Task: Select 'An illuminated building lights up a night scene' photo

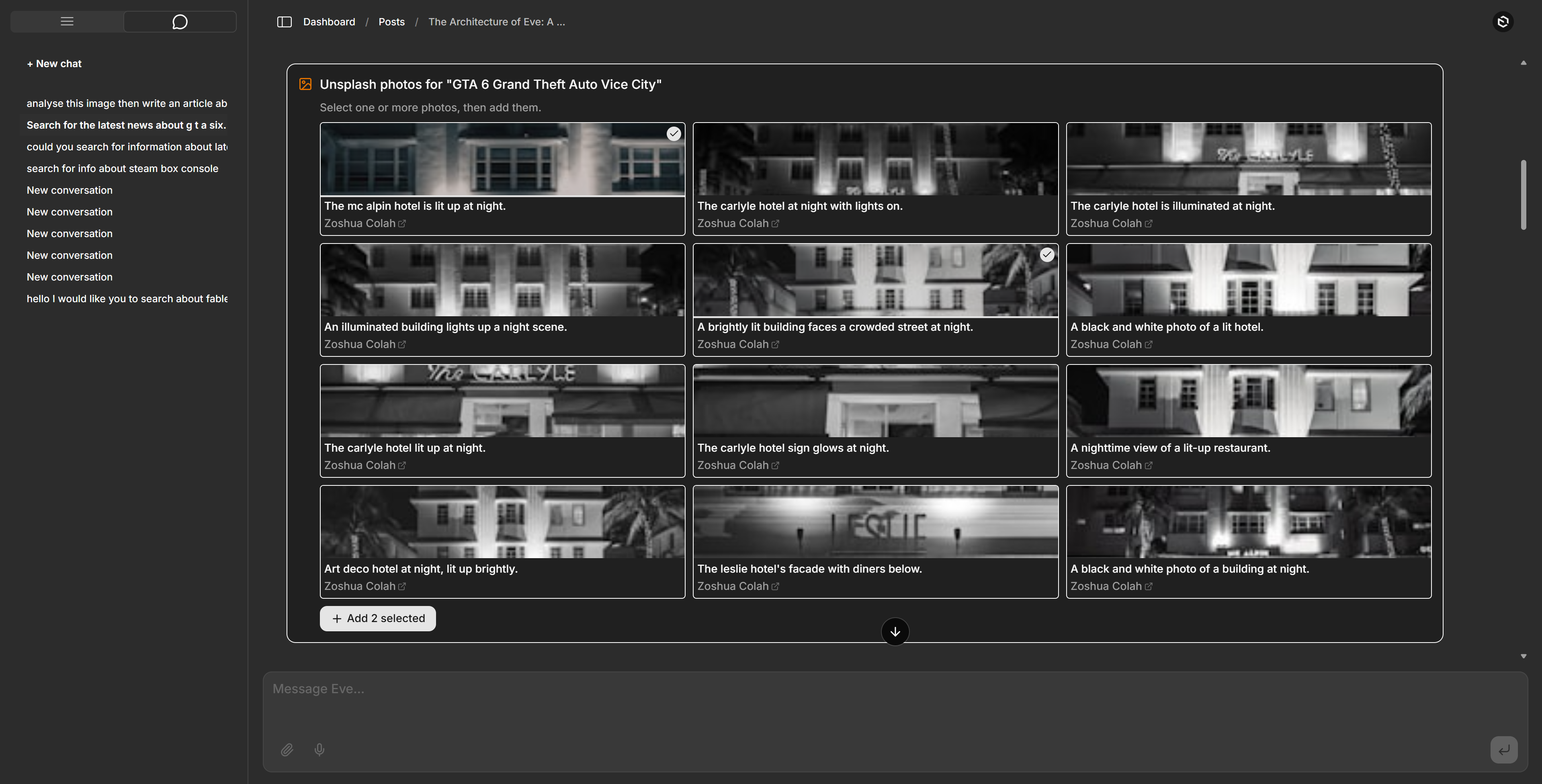Action: tap(502, 300)
